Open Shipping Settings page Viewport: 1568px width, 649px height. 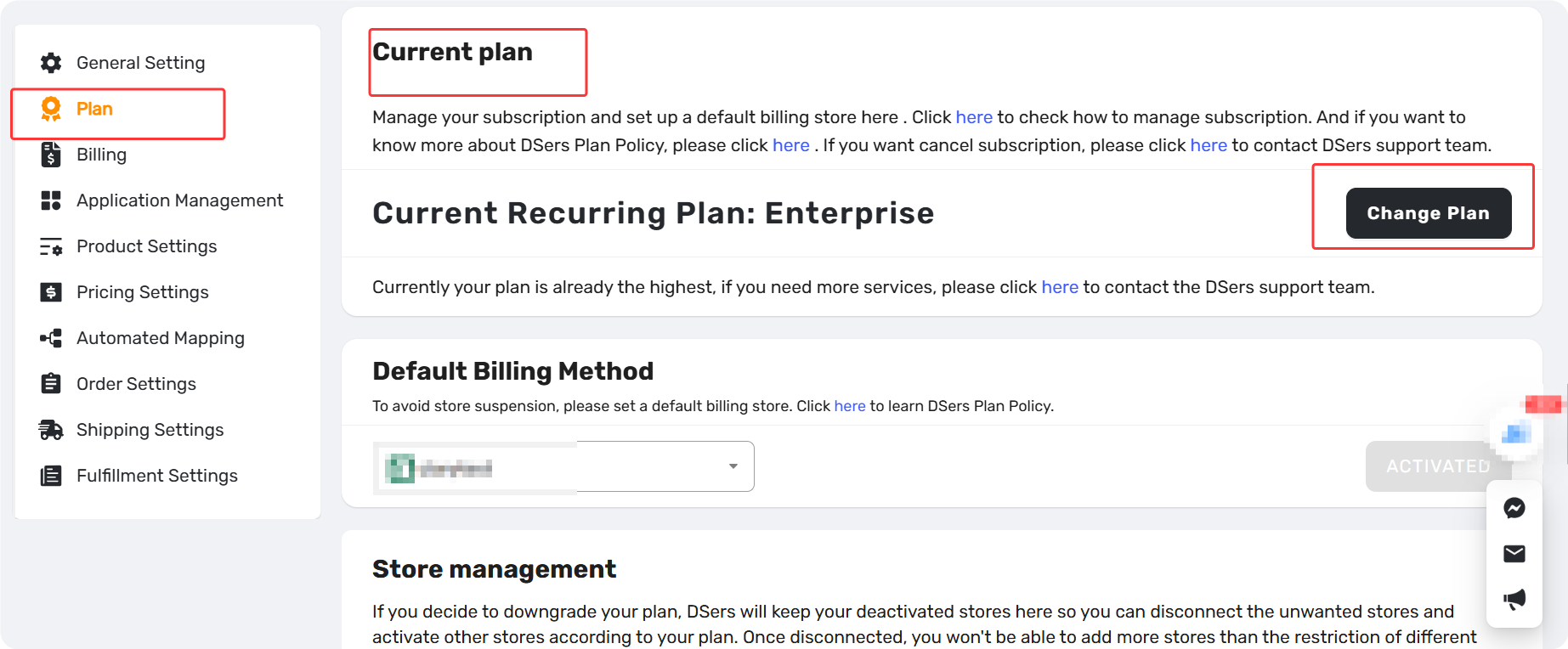[x=150, y=430]
